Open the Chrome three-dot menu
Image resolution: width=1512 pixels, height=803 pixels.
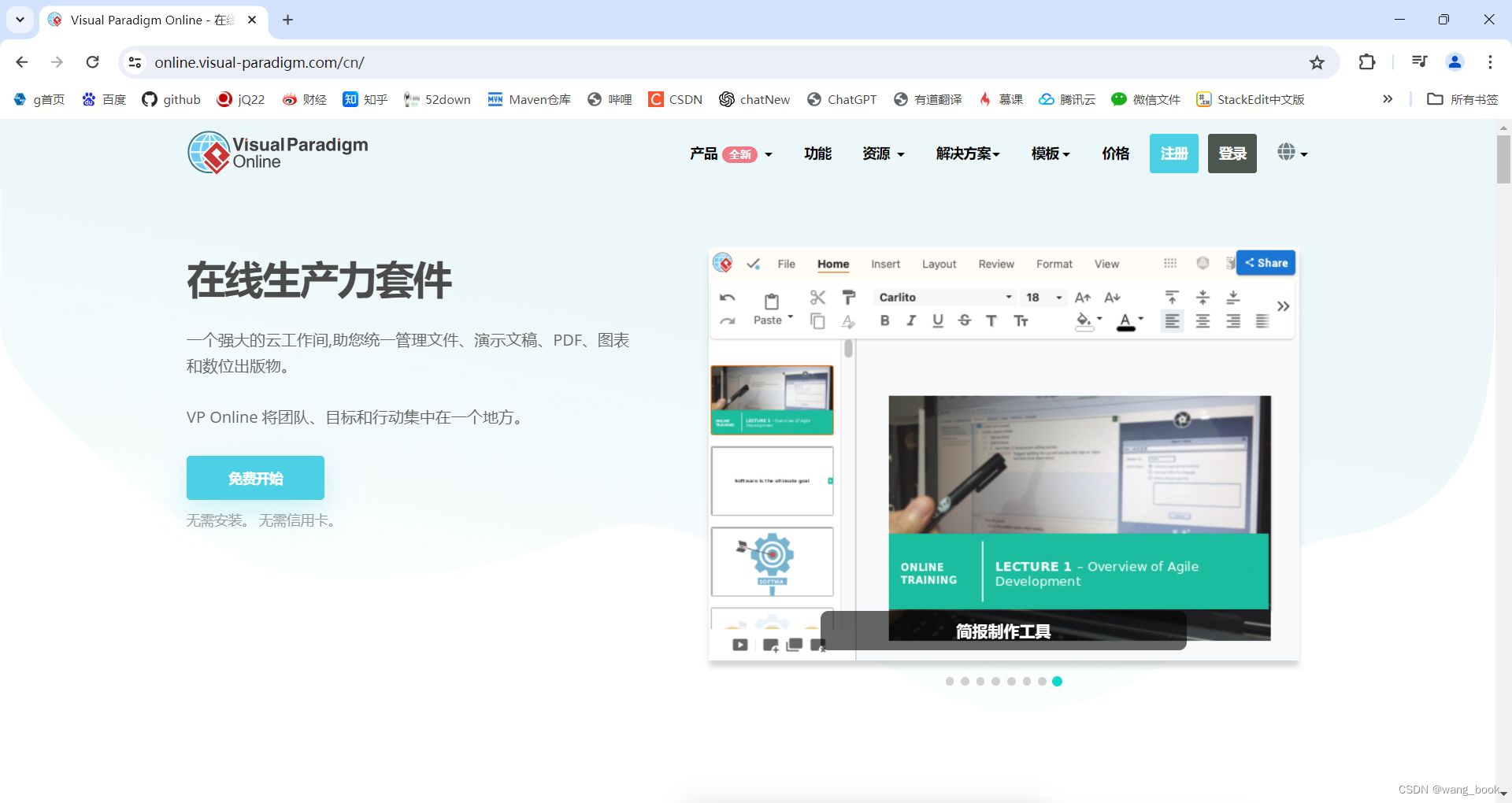[1490, 62]
